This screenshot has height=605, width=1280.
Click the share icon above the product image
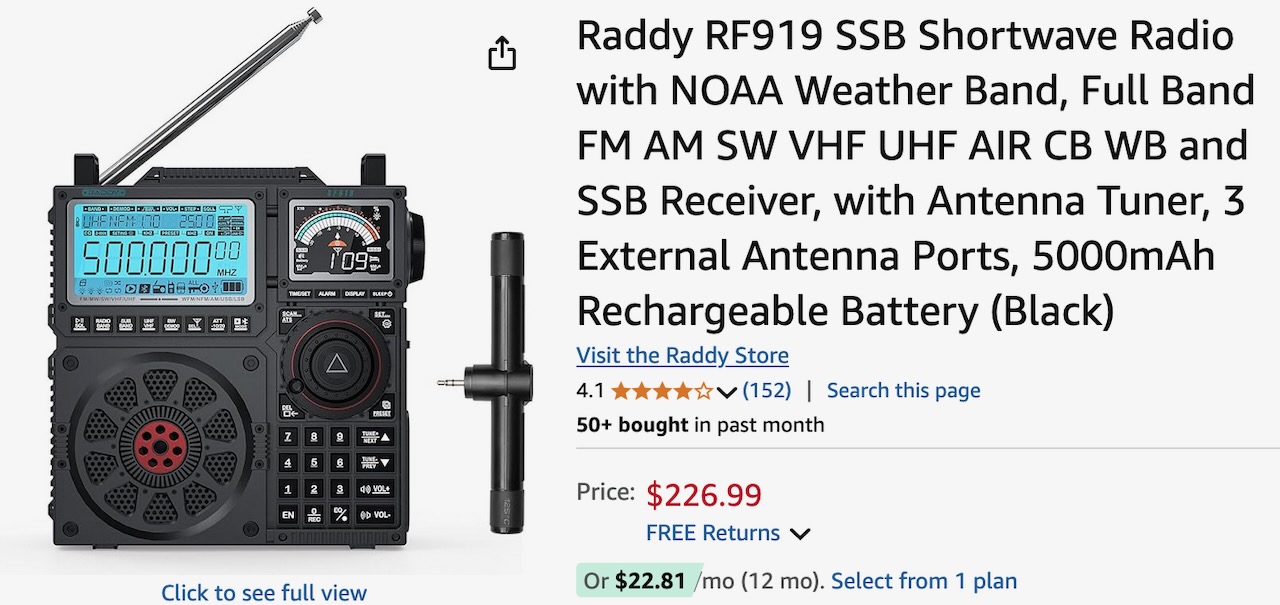502,53
